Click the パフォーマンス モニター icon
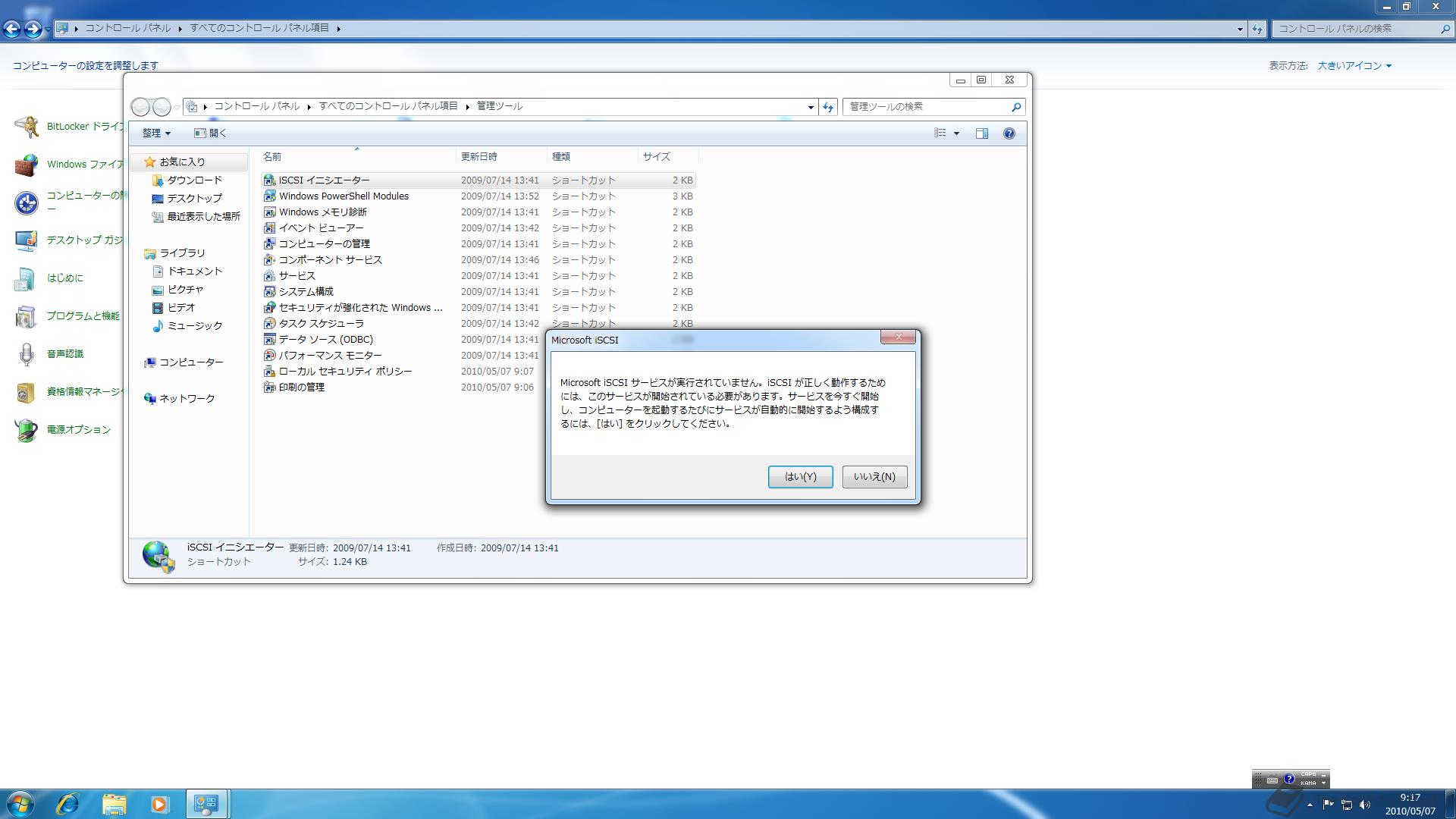 tap(269, 356)
